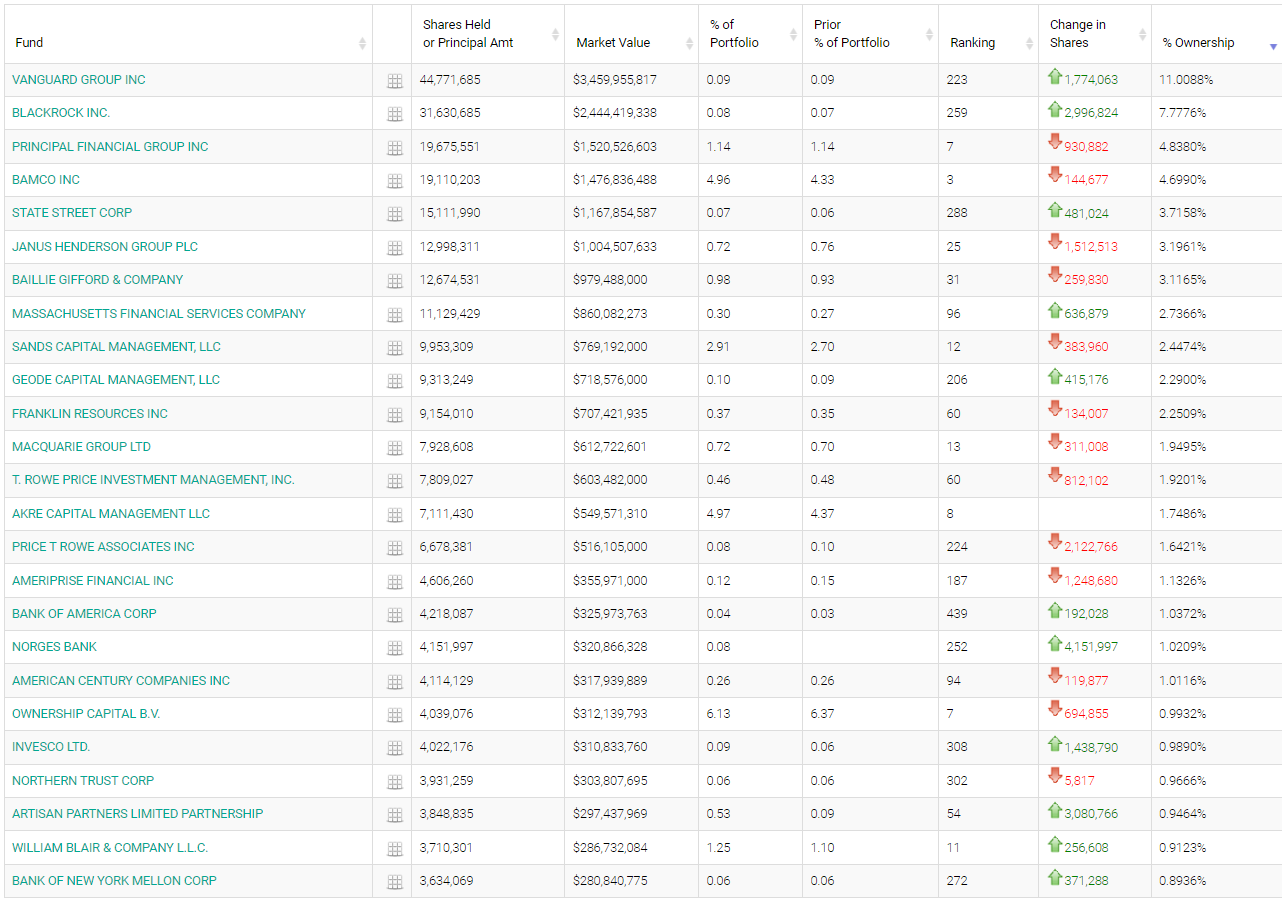
Task: Open the grid icon for BlackRock Inc.
Action: (x=395, y=114)
